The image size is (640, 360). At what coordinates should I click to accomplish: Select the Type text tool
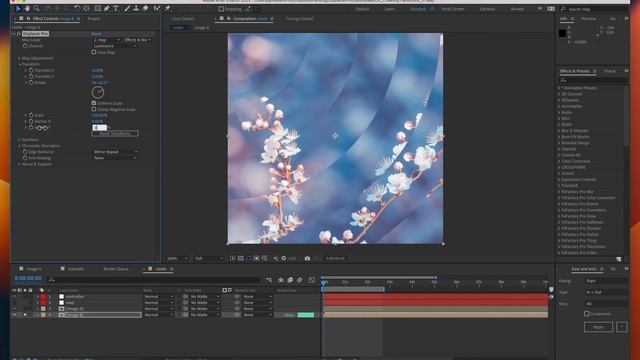click(116, 9)
